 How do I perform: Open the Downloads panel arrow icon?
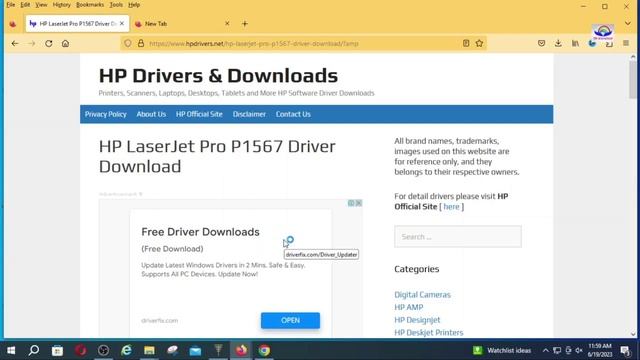click(558, 43)
